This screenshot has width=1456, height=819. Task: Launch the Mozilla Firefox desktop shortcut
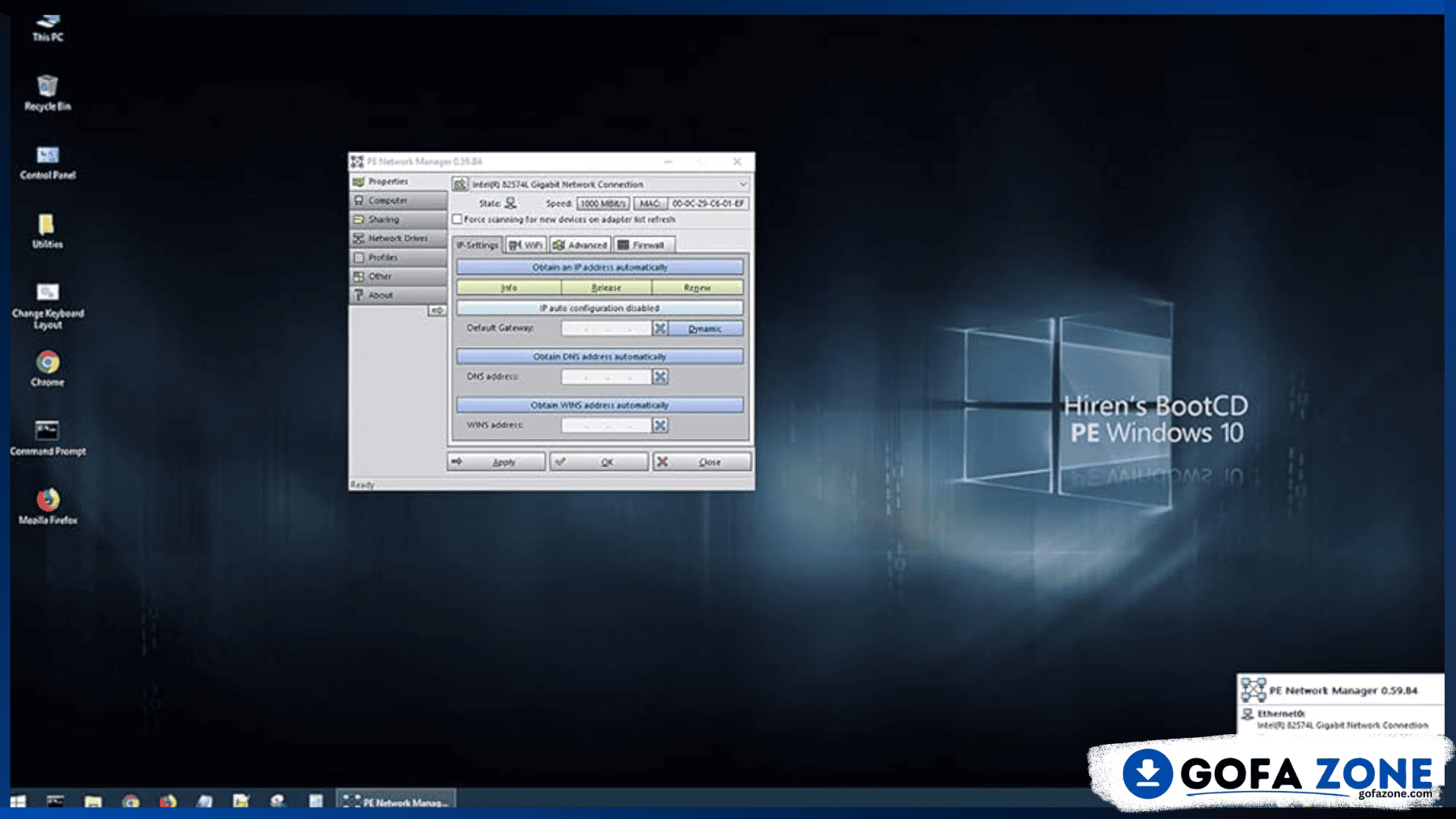point(48,507)
